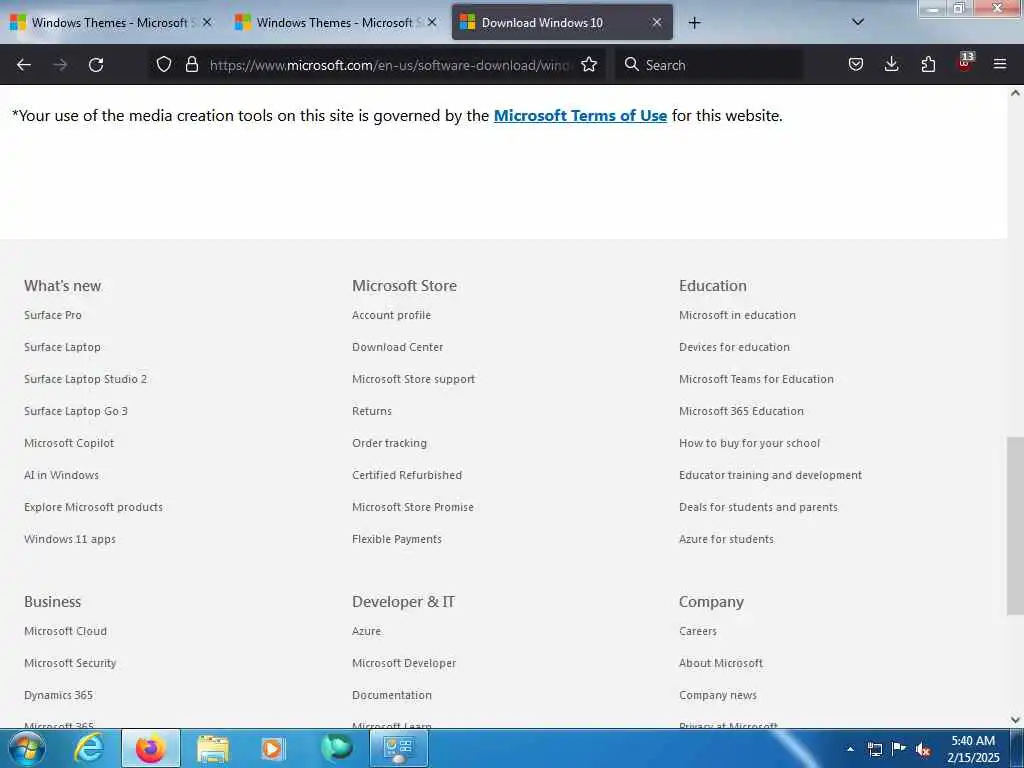
Task: Open the Surface Pro footer link
Action: (53, 315)
